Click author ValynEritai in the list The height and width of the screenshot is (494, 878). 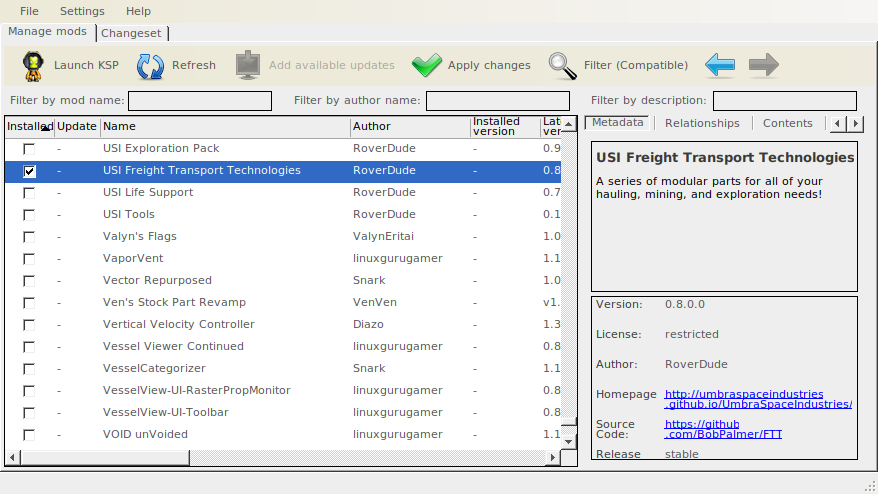[x=383, y=236]
